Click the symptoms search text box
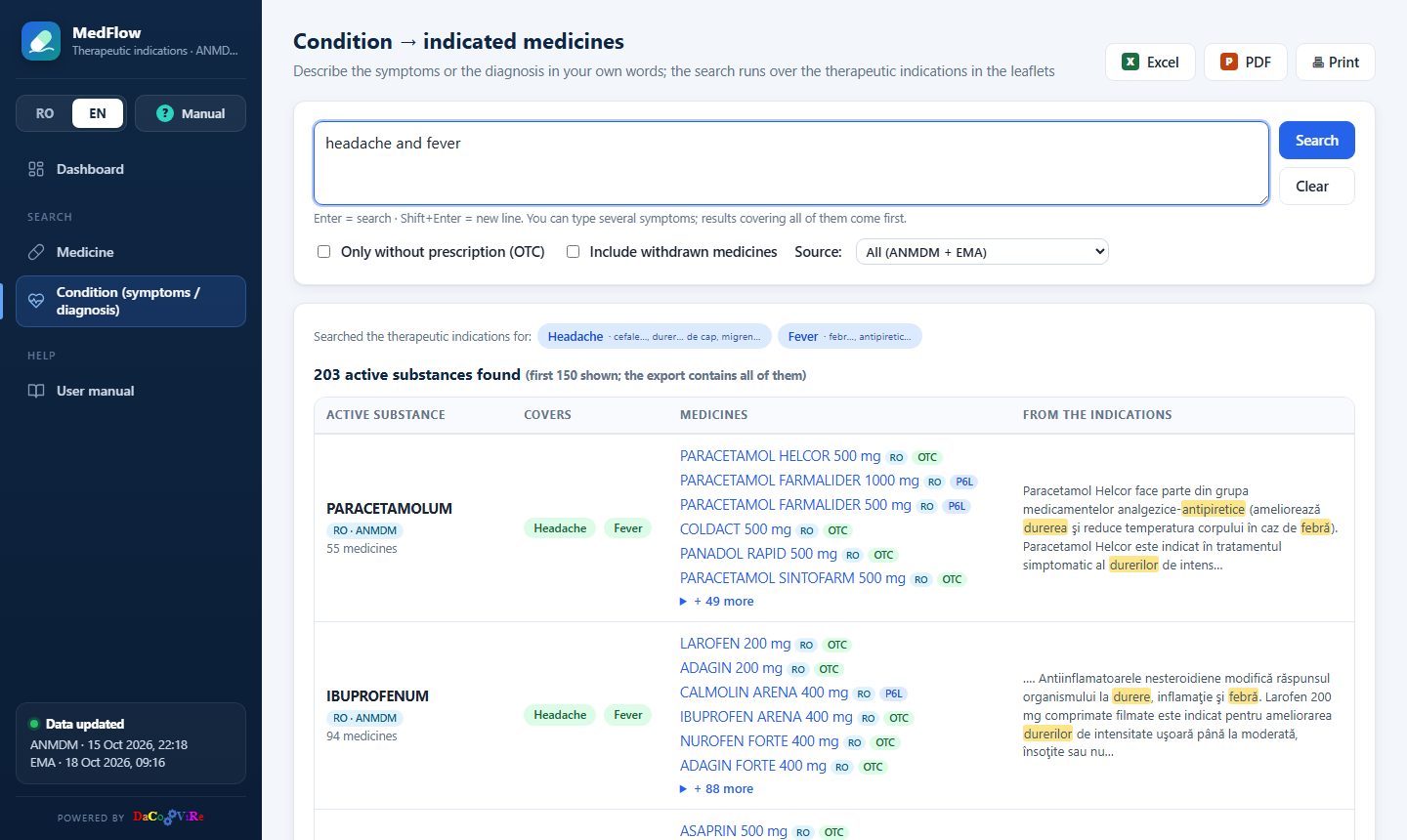The width and height of the screenshot is (1407, 840). [x=791, y=163]
